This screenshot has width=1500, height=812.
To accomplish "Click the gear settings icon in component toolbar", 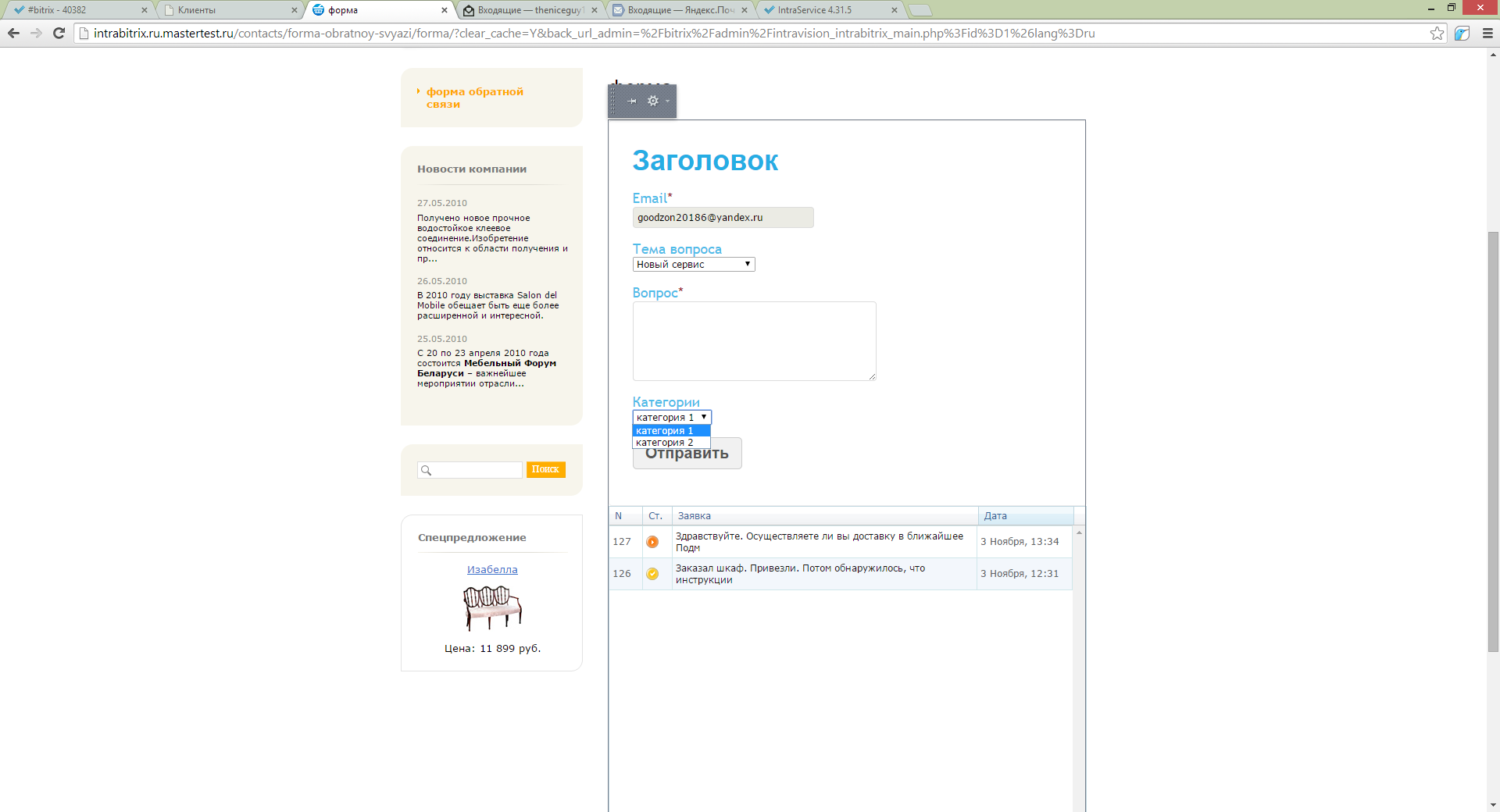I will [x=653, y=101].
